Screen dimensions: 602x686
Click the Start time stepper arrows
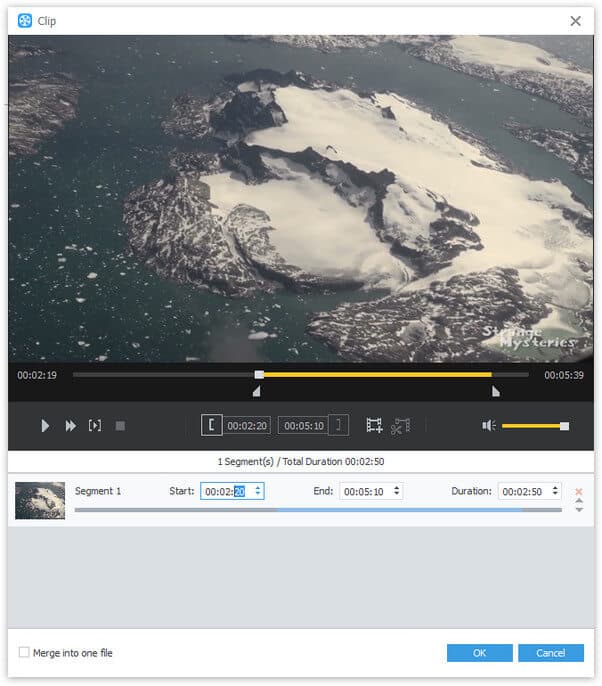point(258,491)
